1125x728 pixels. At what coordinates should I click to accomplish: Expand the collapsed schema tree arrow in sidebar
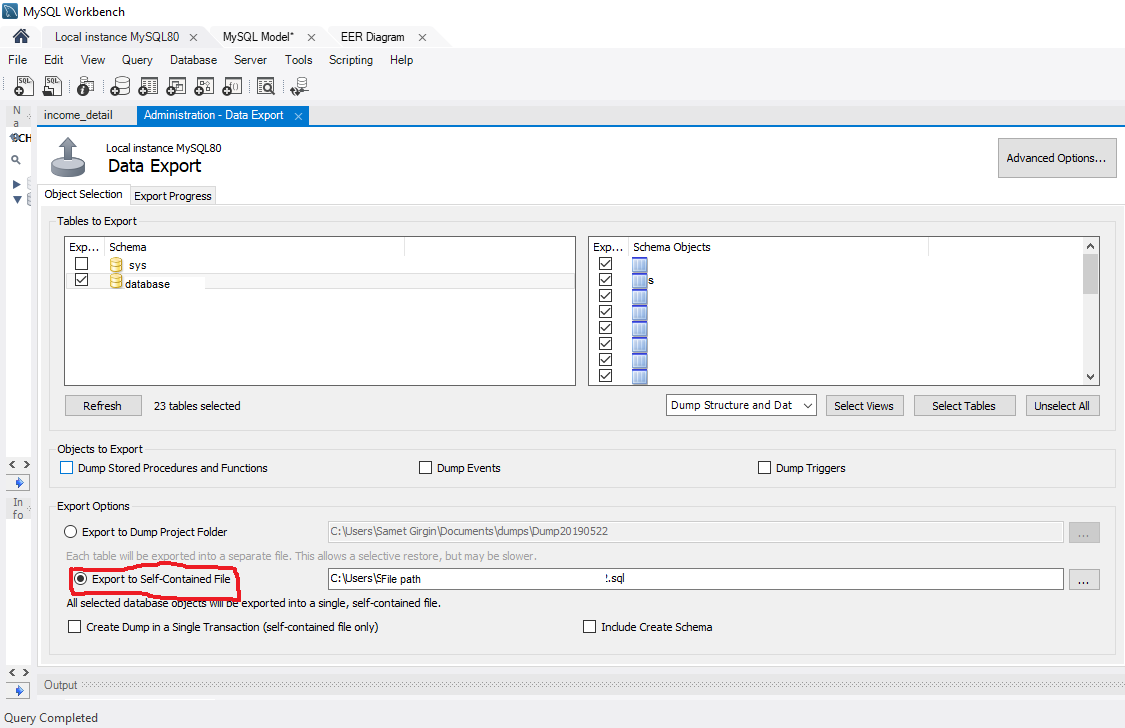(x=17, y=184)
